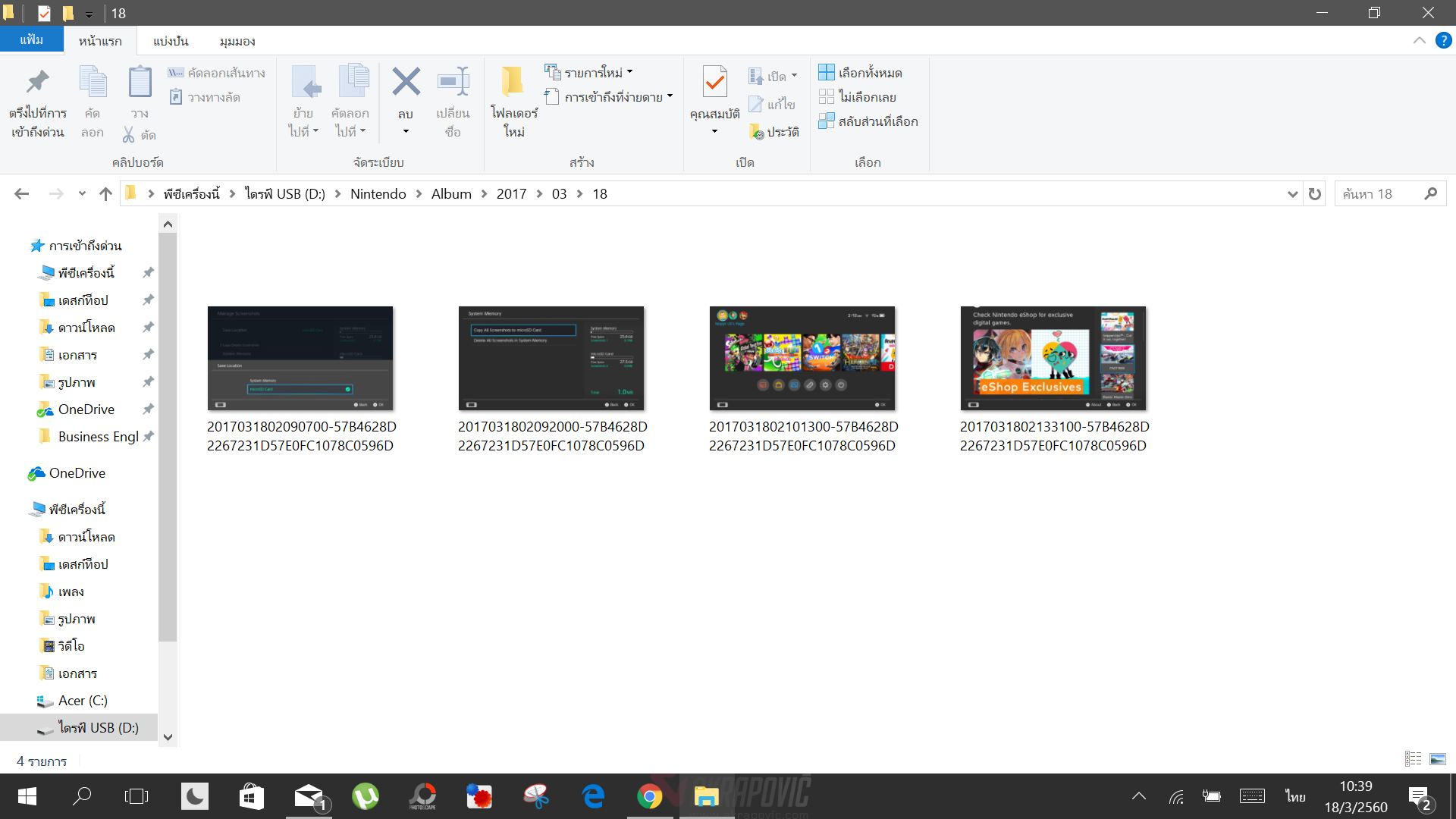Go back with the left arrow
Image resolution: width=1456 pixels, height=819 pixels.
[x=22, y=194]
